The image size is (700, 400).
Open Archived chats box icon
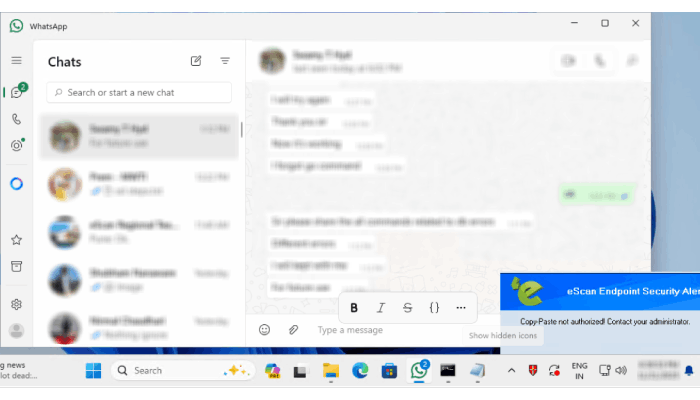click(16, 266)
